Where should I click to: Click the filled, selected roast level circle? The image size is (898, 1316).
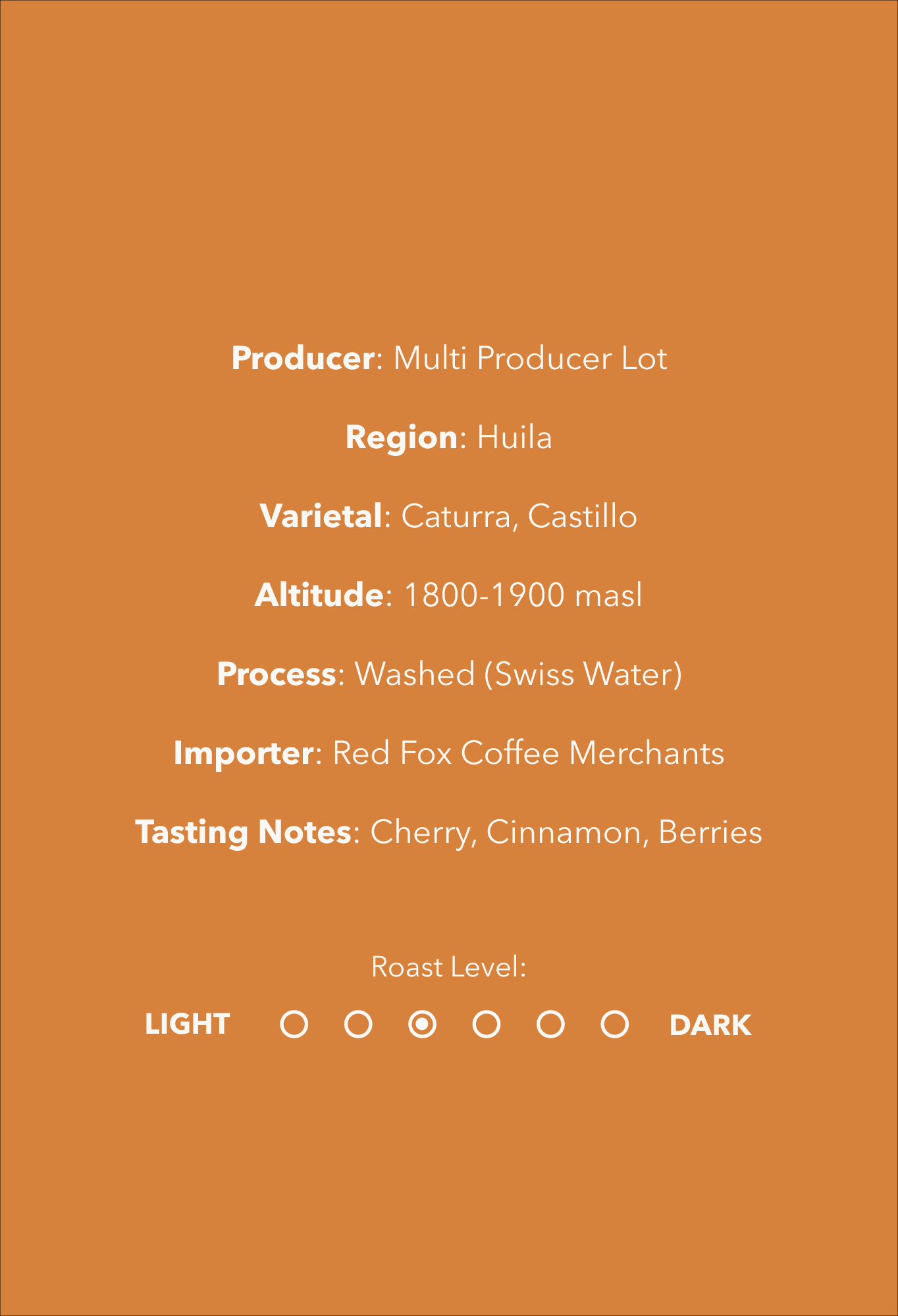422,1025
